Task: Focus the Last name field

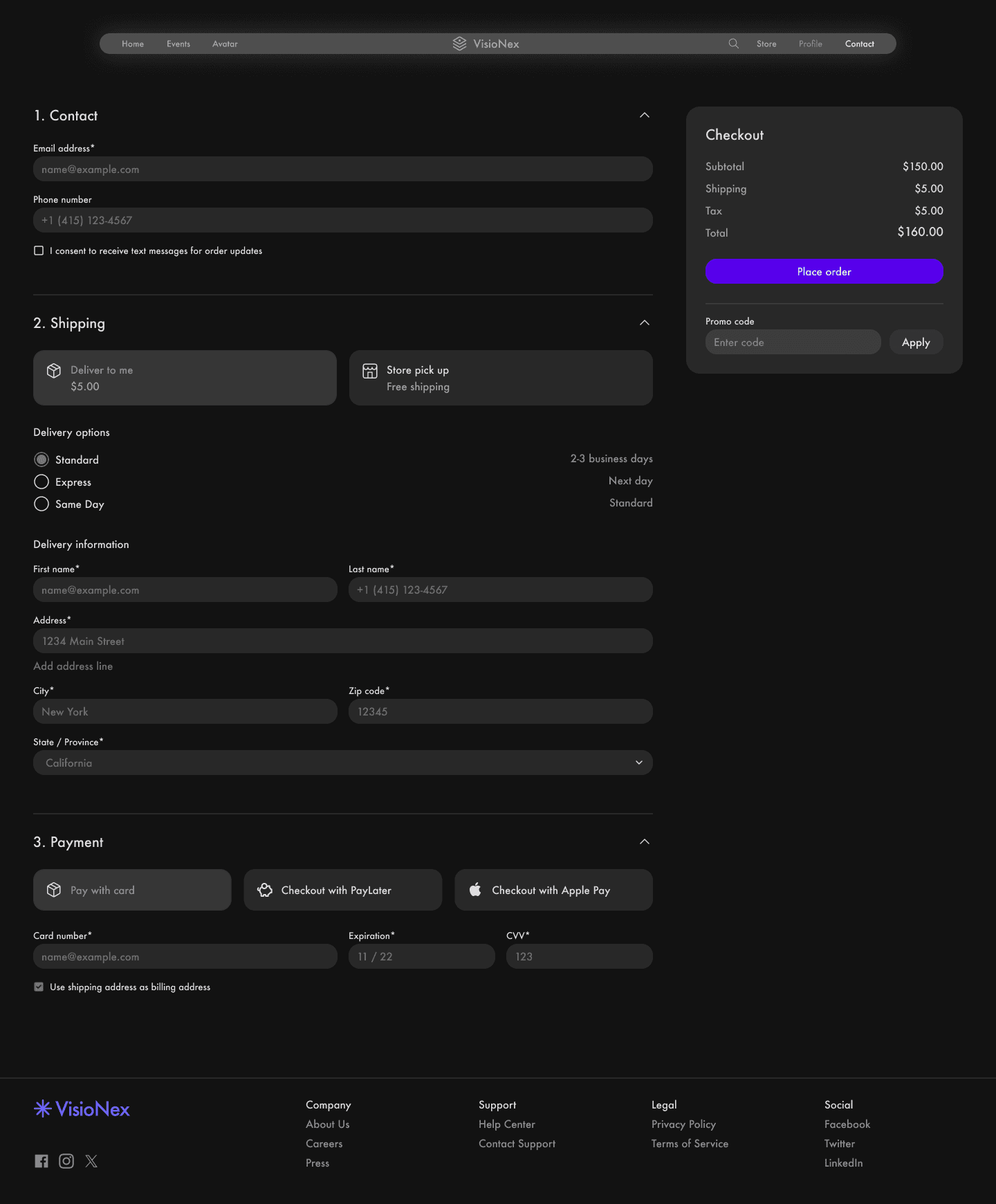Action: coord(501,590)
